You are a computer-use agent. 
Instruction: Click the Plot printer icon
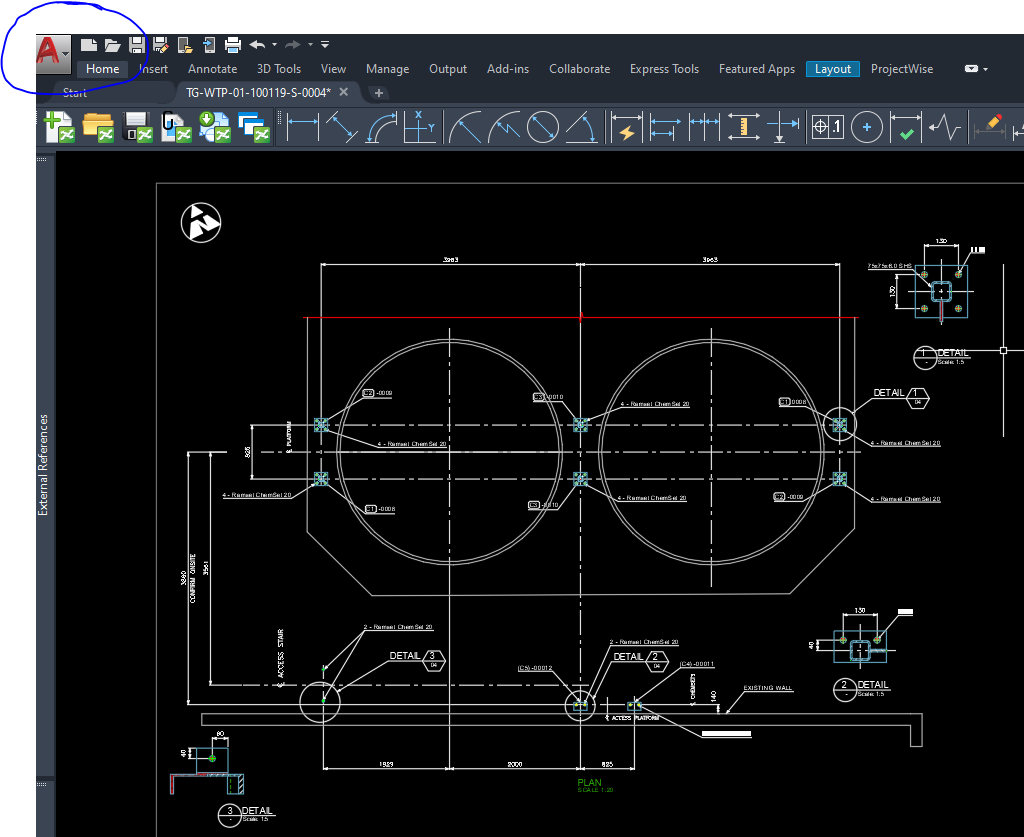(x=232, y=45)
